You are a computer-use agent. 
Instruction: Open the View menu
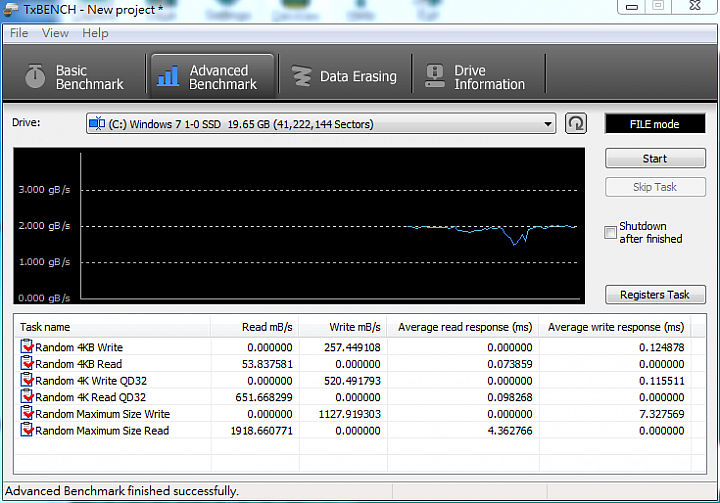(55, 33)
